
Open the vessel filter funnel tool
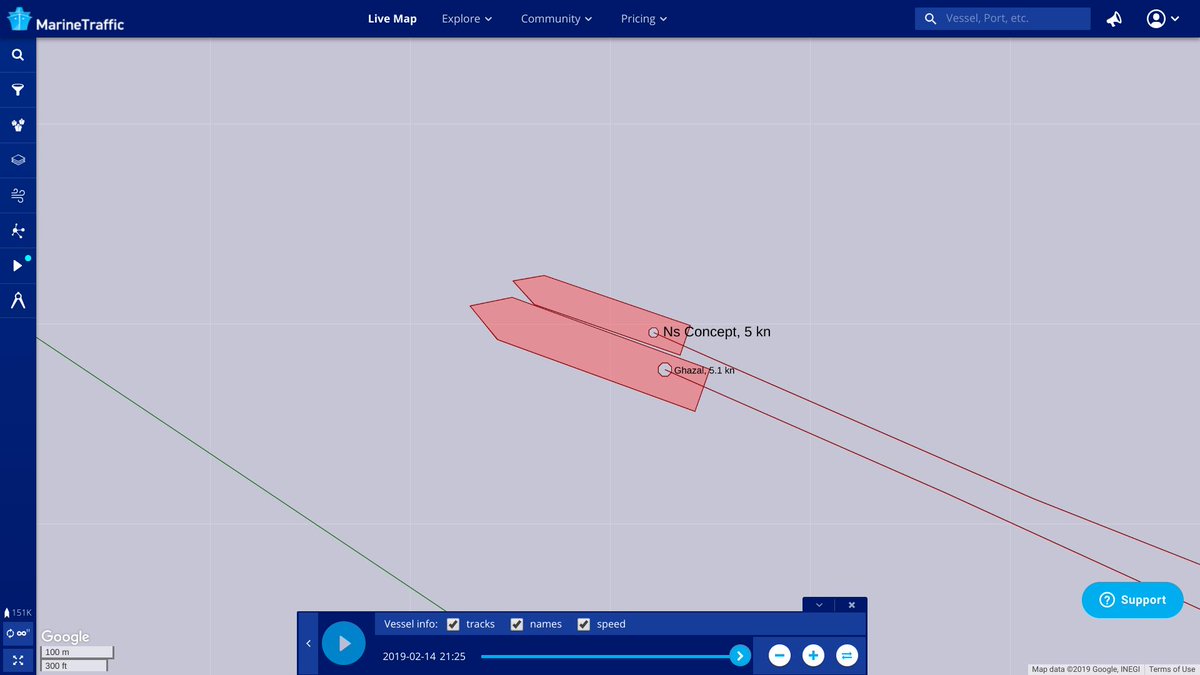click(x=18, y=90)
